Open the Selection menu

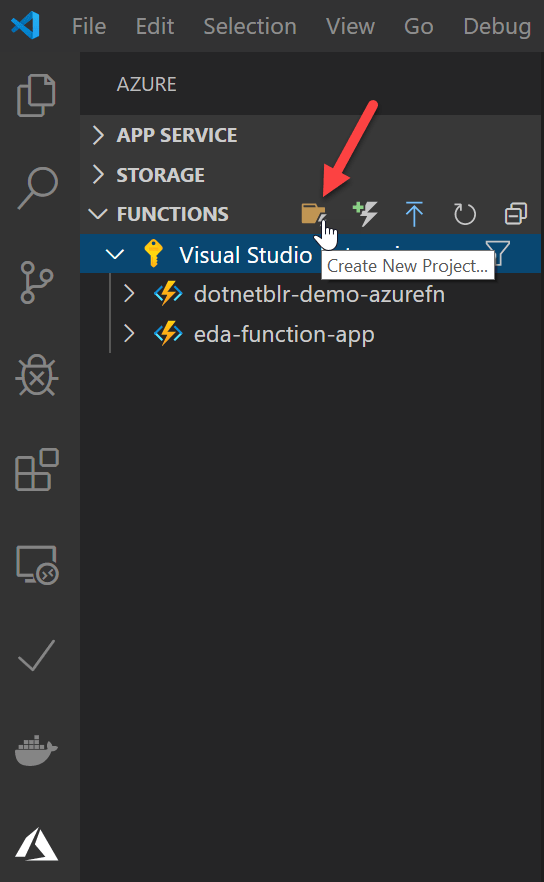pos(250,26)
